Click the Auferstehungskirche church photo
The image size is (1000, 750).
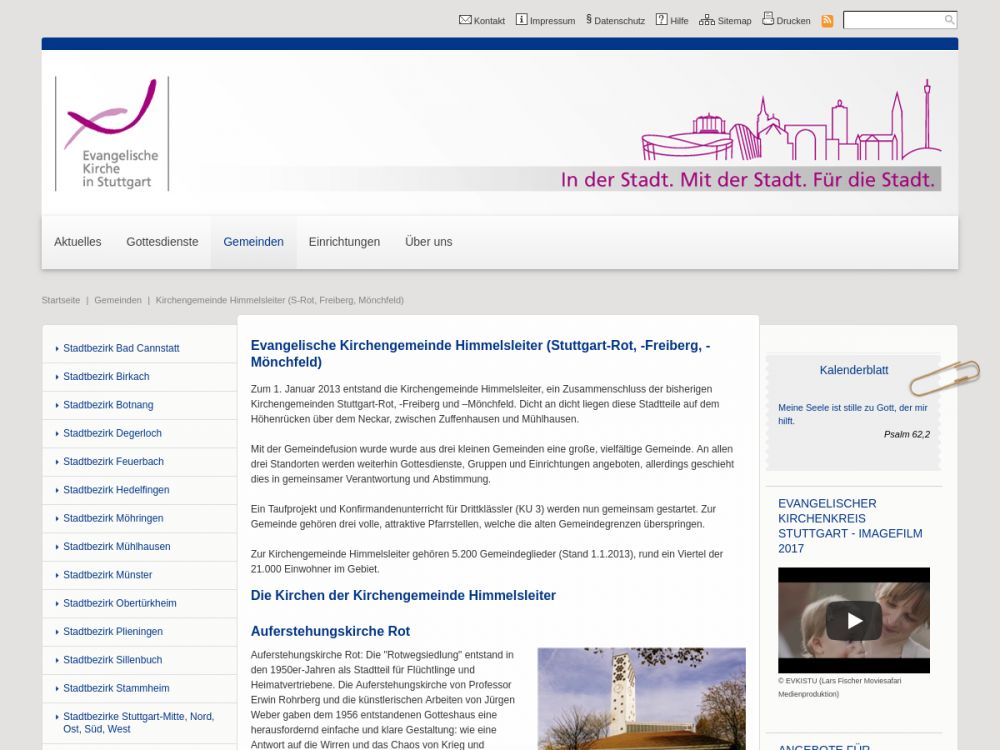(x=641, y=698)
